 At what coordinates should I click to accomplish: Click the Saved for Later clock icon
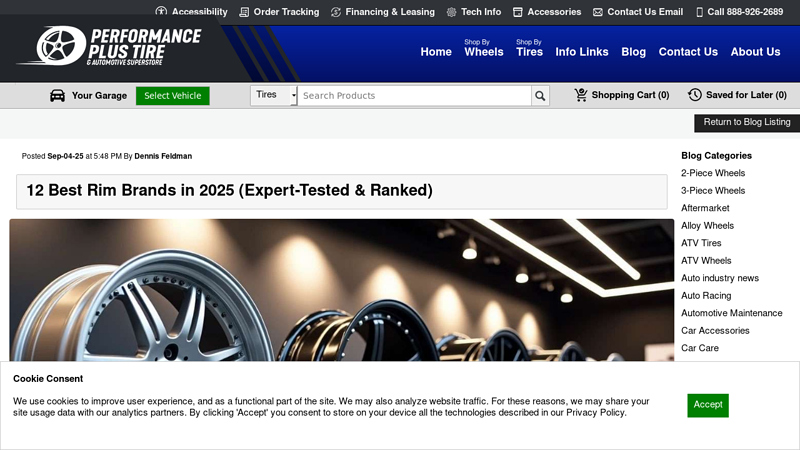pos(694,95)
